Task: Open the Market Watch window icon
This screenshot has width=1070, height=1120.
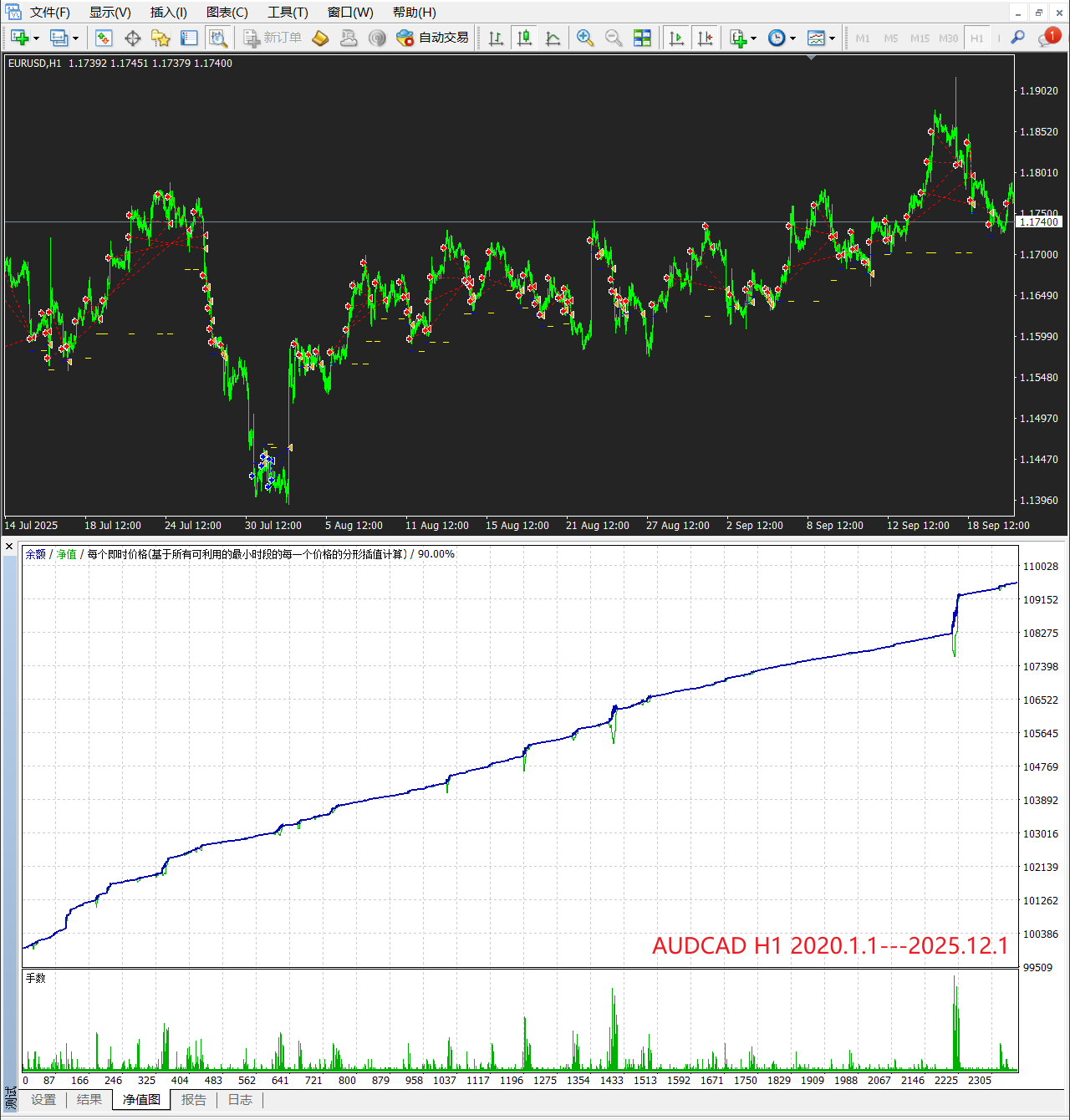Action: [104, 38]
